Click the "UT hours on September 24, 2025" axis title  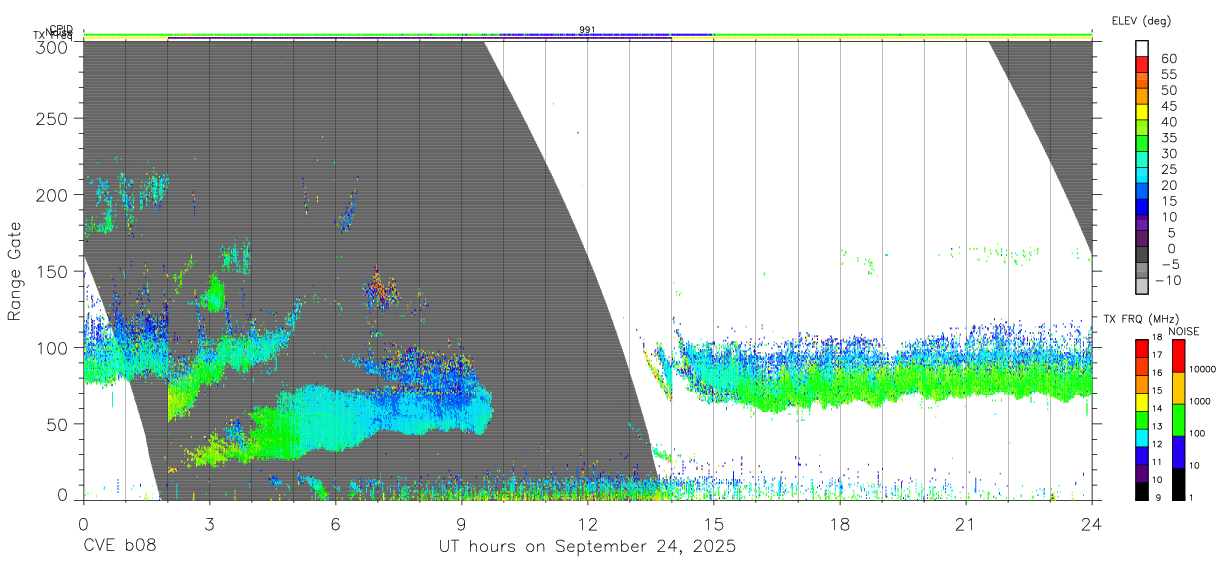click(587, 547)
